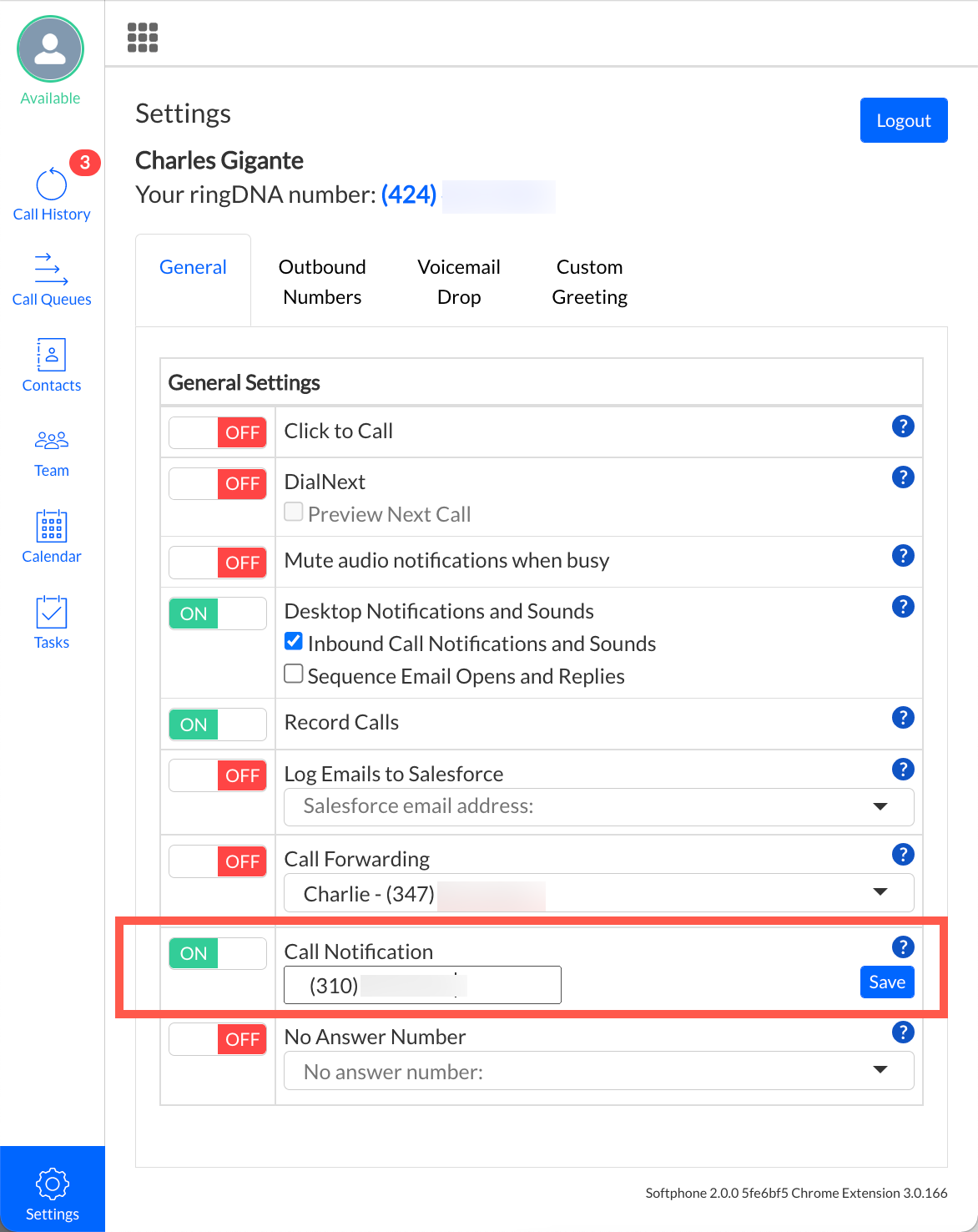This screenshot has height=1232, width=978.
Task: Open help icon for Record Calls
Action: tap(902, 718)
